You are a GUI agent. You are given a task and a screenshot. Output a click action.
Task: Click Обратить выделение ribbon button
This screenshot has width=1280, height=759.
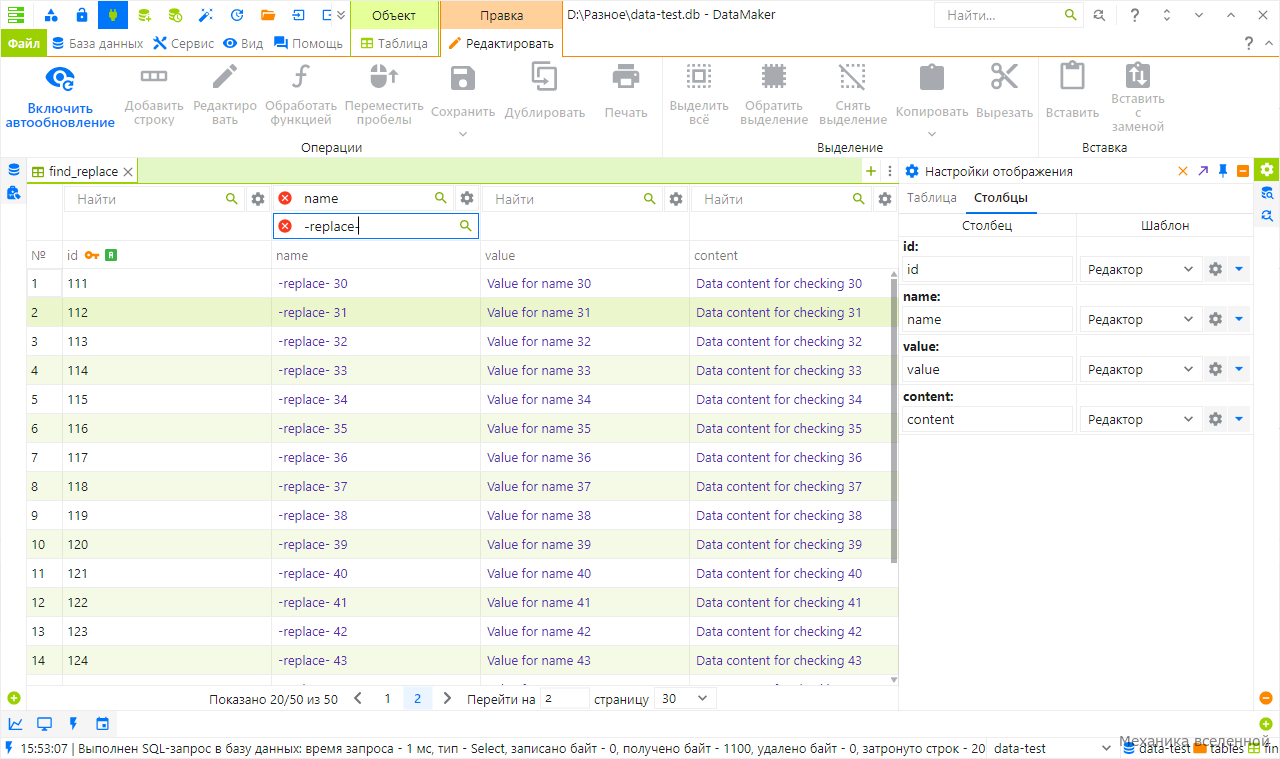[775, 97]
